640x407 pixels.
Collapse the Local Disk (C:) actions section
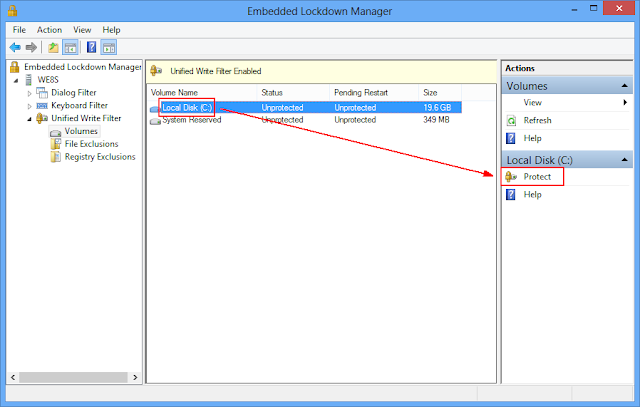pos(624,160)
